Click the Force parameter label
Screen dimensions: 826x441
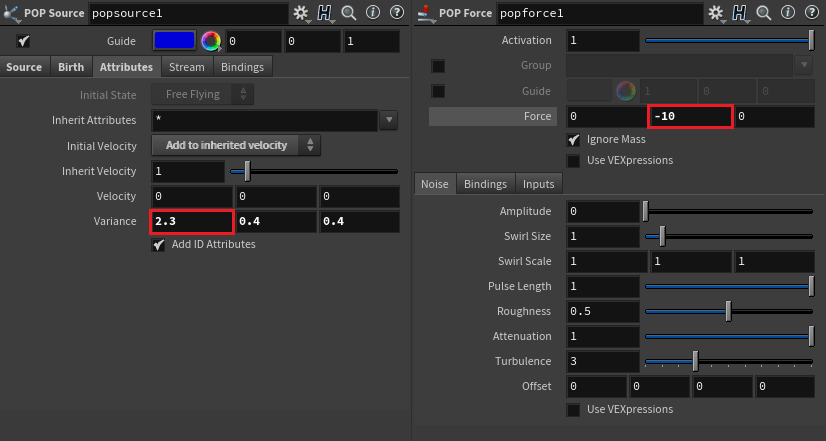pyautogui.click(x=537, y=116)
